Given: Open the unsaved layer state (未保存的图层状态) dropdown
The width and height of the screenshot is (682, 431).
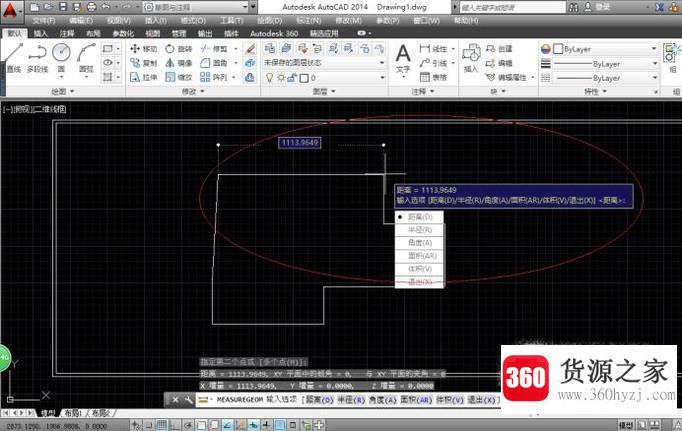Looking at the screenshot, I should (324, 63).
